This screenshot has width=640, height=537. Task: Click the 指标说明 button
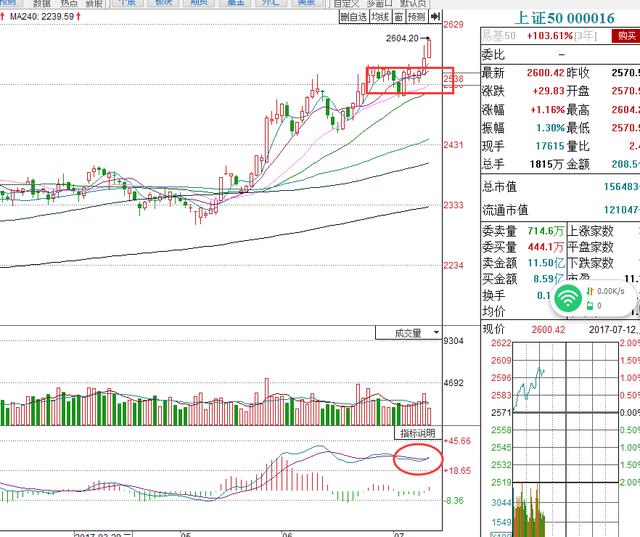pyautogui.click(x=418, y=433)
